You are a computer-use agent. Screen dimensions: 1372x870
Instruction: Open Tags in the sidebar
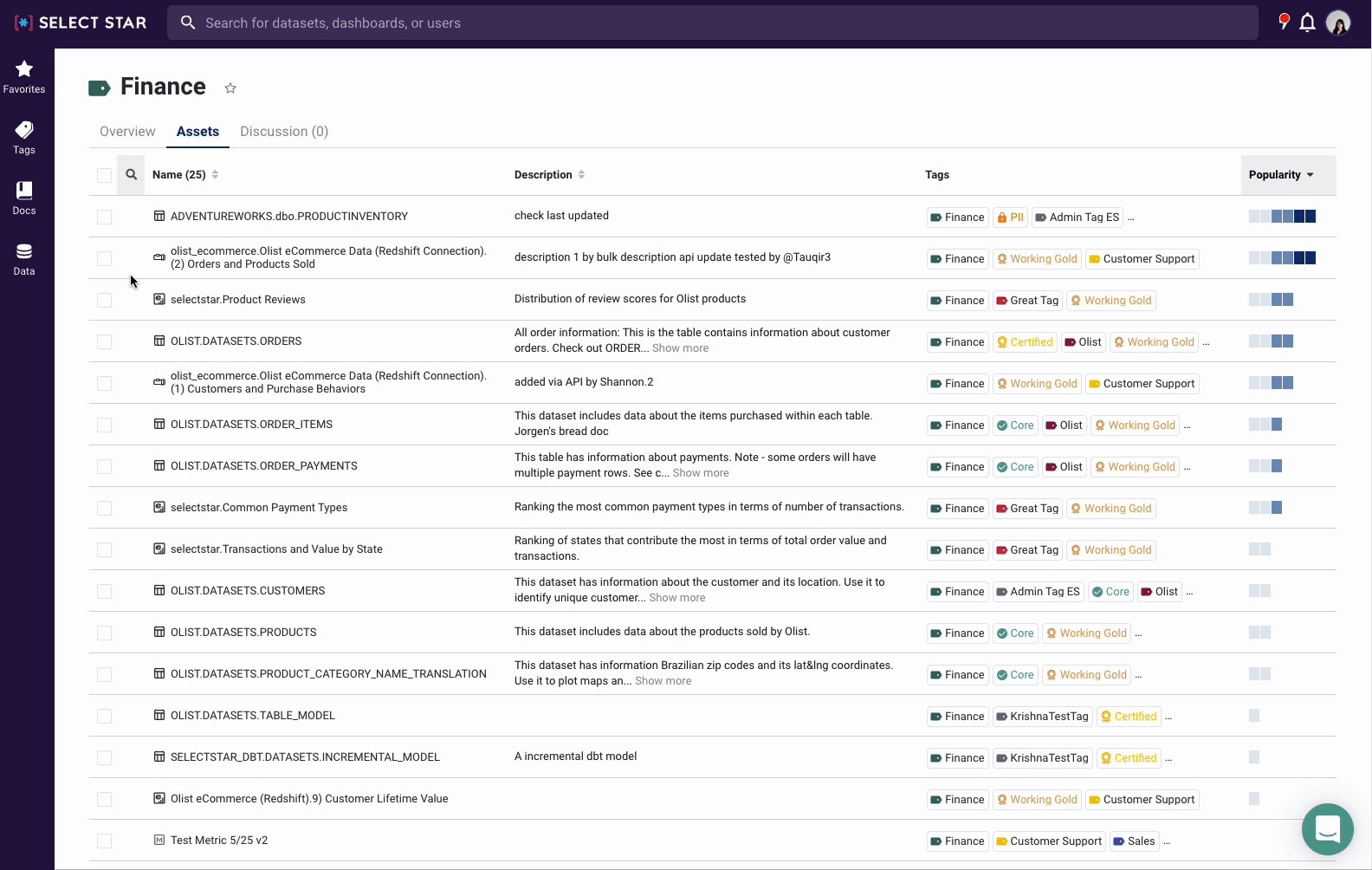pos(24,138)
